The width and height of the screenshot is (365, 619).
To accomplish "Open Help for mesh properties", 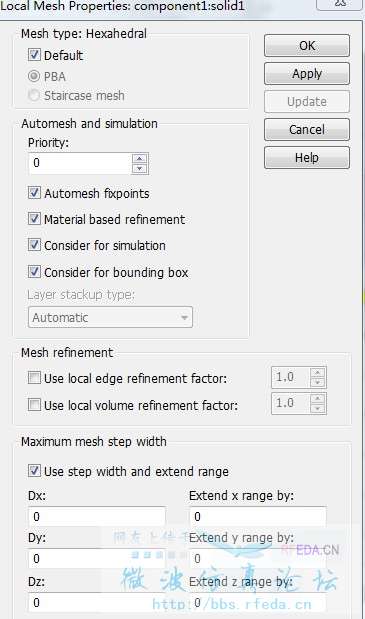I will [x=307, y=158].
